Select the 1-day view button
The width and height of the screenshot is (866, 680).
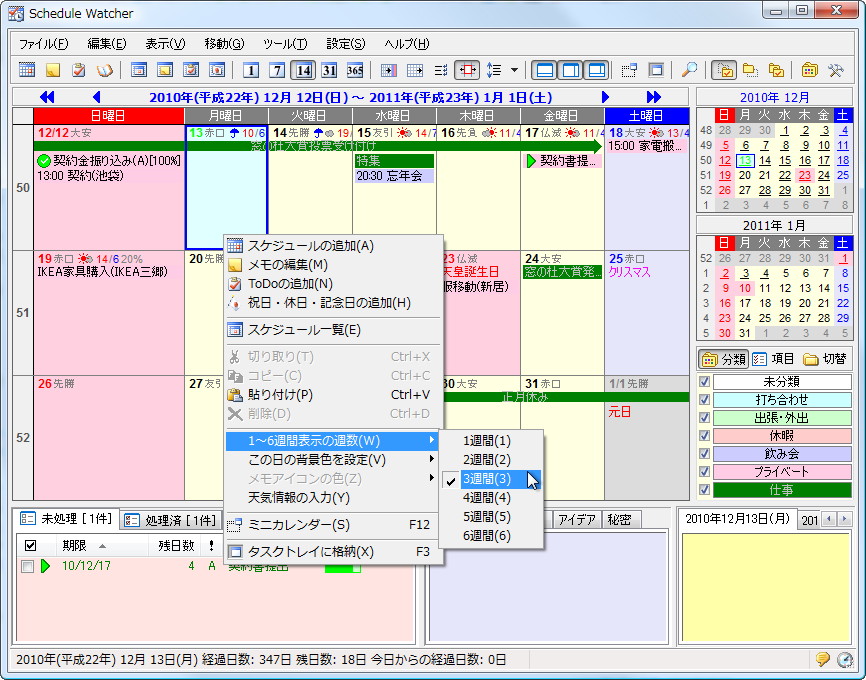pos(251,70)
